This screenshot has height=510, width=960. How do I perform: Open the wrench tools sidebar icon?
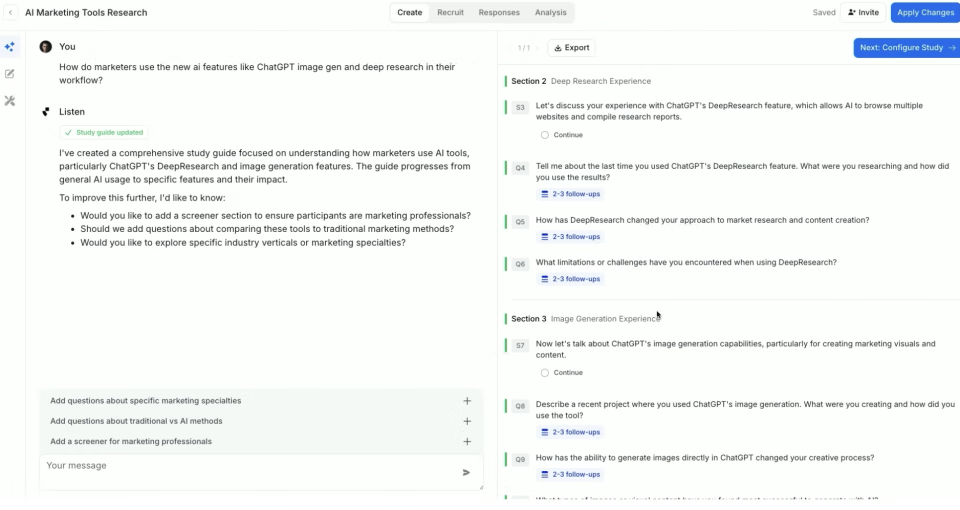[10, 101]
